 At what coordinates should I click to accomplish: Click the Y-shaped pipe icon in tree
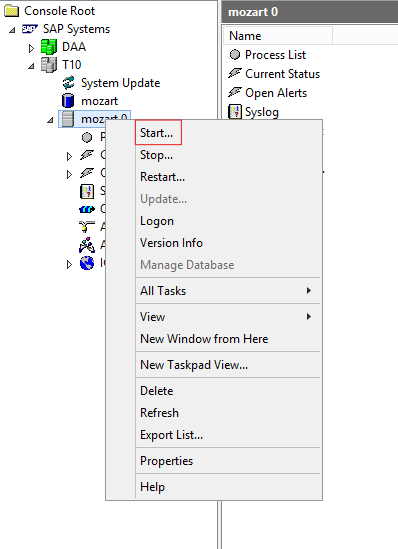click(x=87, y=227)
